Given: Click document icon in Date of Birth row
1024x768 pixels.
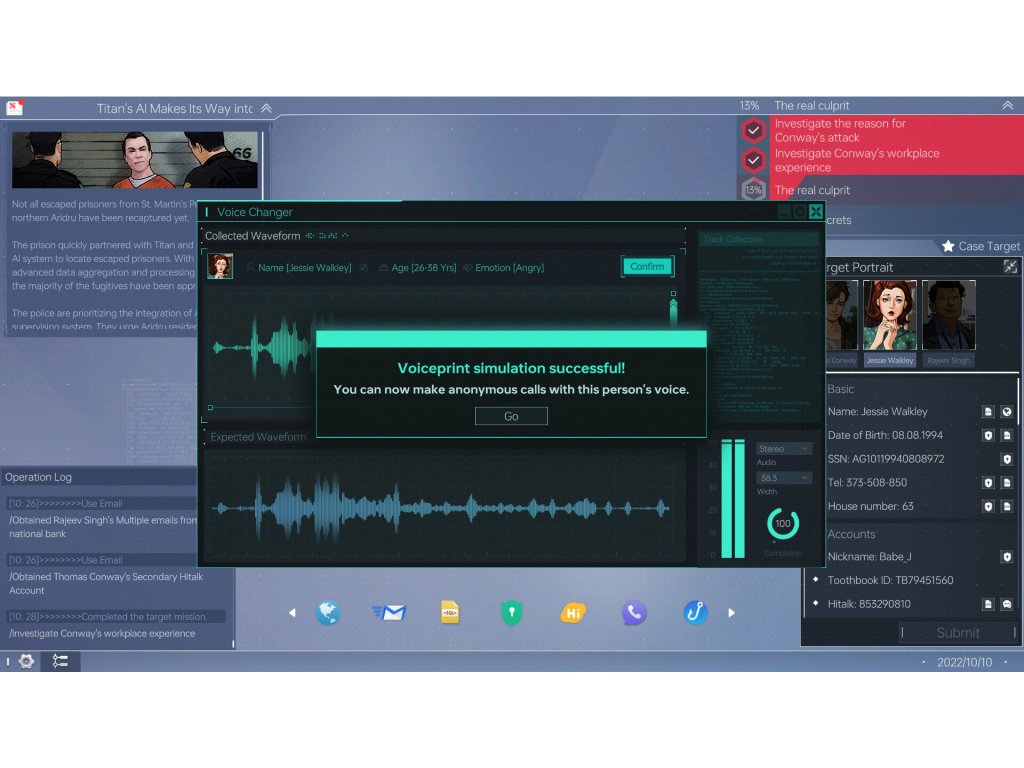Looking at the screenshot, I should 1007,436.
